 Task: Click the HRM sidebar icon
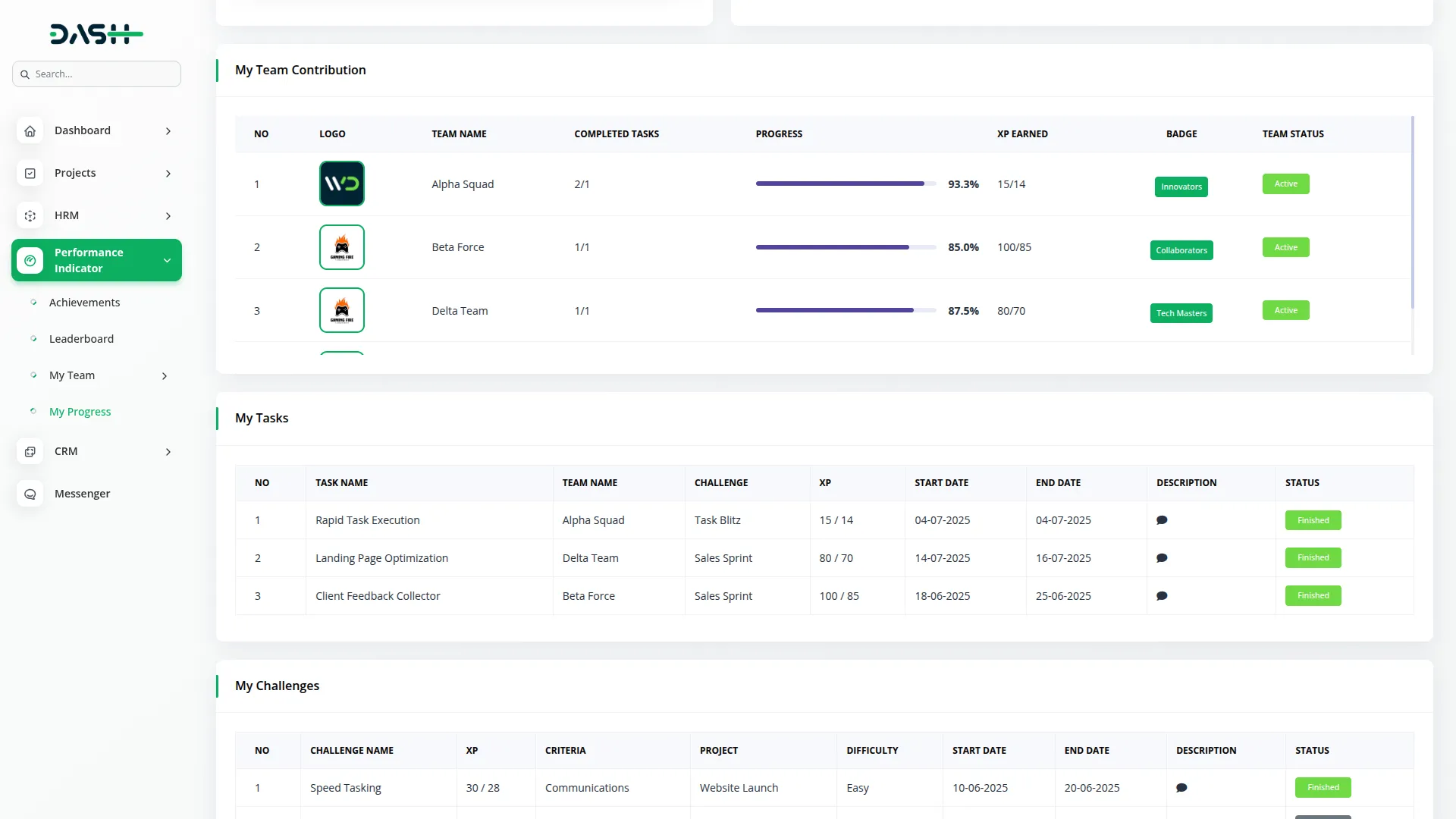pos(30,216)
